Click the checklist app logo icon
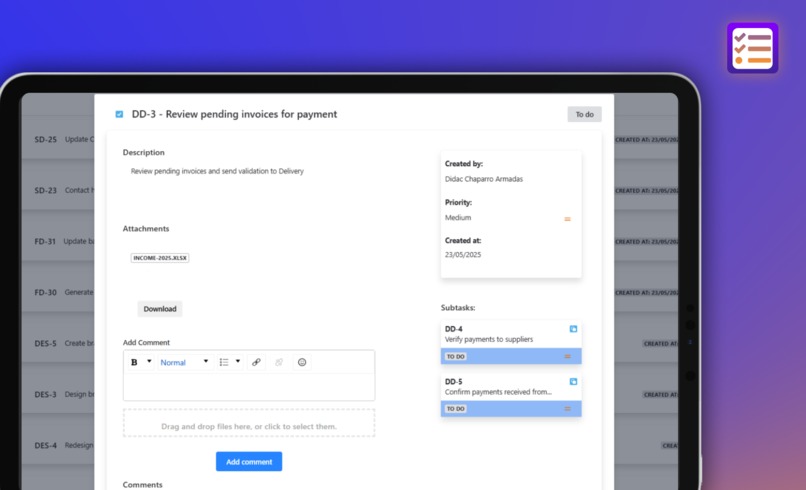The image size is (806, 490). (753, 48)
